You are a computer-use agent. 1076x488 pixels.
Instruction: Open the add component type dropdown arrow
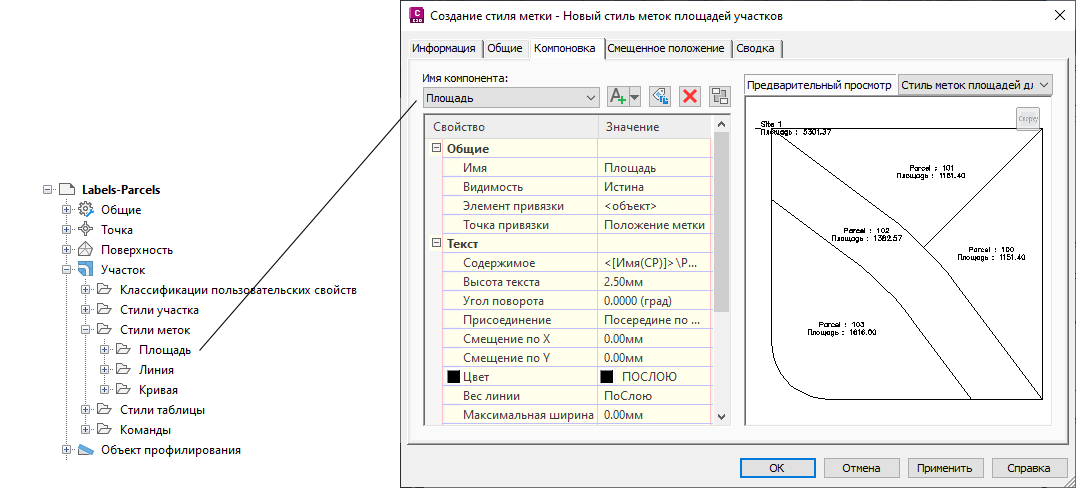pos(634,97)
